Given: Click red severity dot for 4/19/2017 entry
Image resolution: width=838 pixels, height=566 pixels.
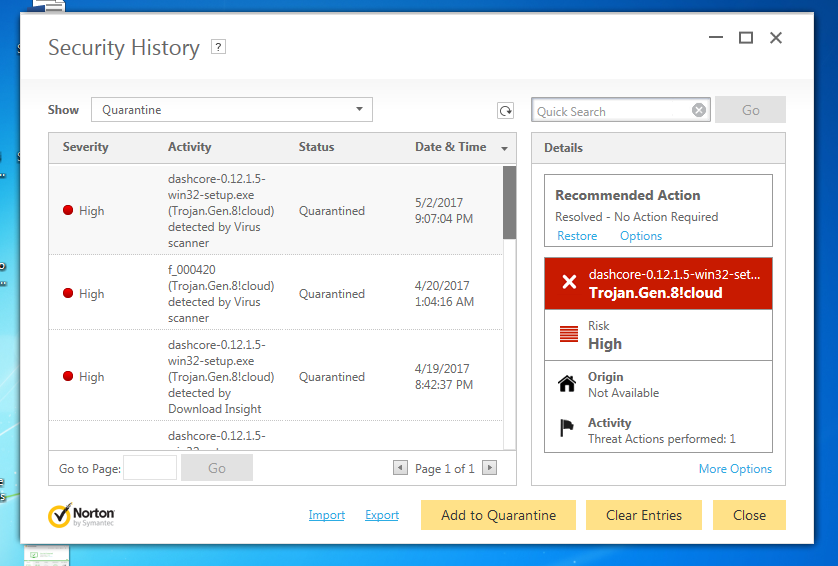Looking at the screenshot, I should click(x=68, y=376).
